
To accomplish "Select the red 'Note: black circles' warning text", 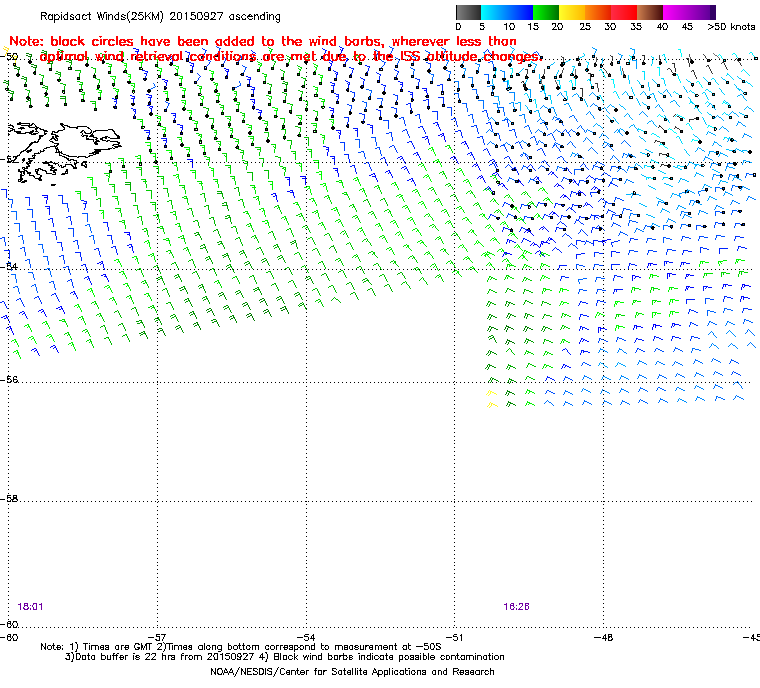I will 275,49.
